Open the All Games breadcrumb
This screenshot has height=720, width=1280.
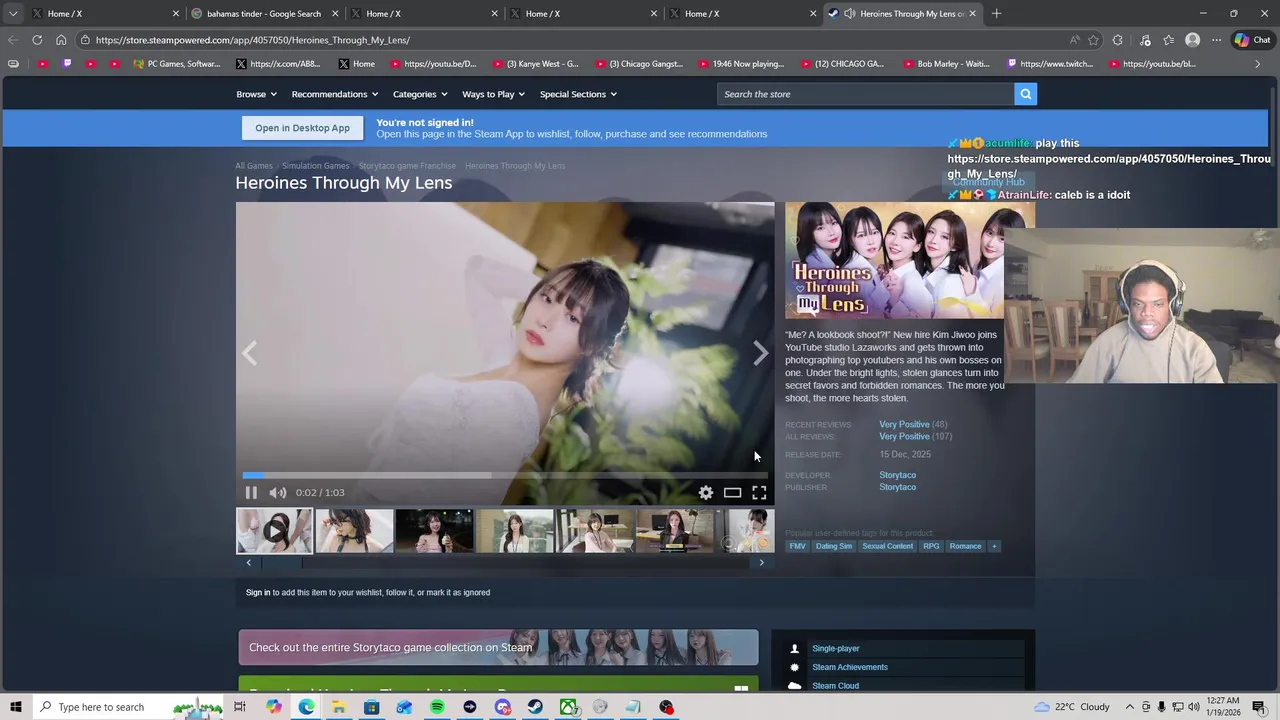(254, 166)
